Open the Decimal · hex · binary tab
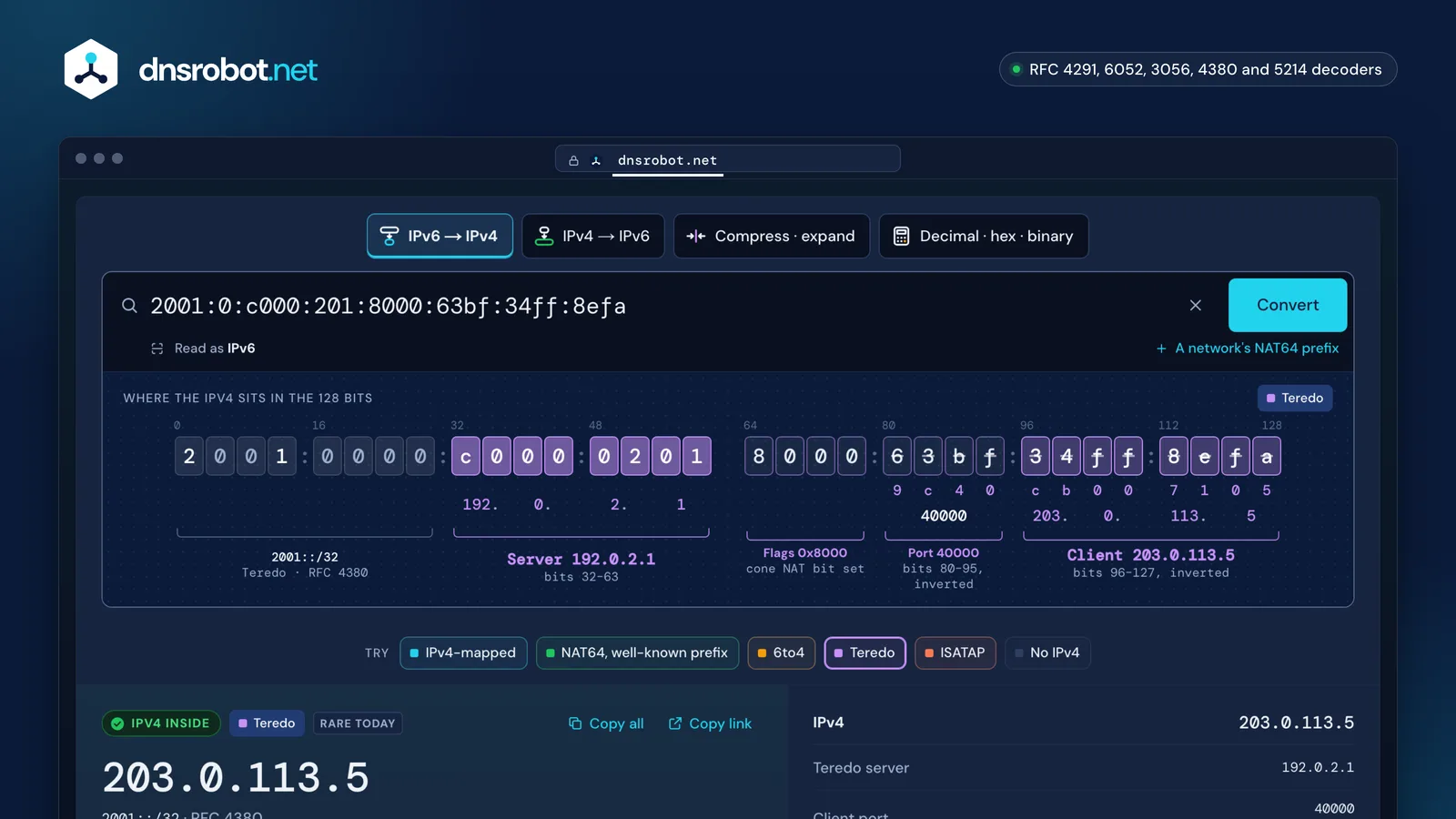This screenshot has height=819, width=1456. (984, 236)
